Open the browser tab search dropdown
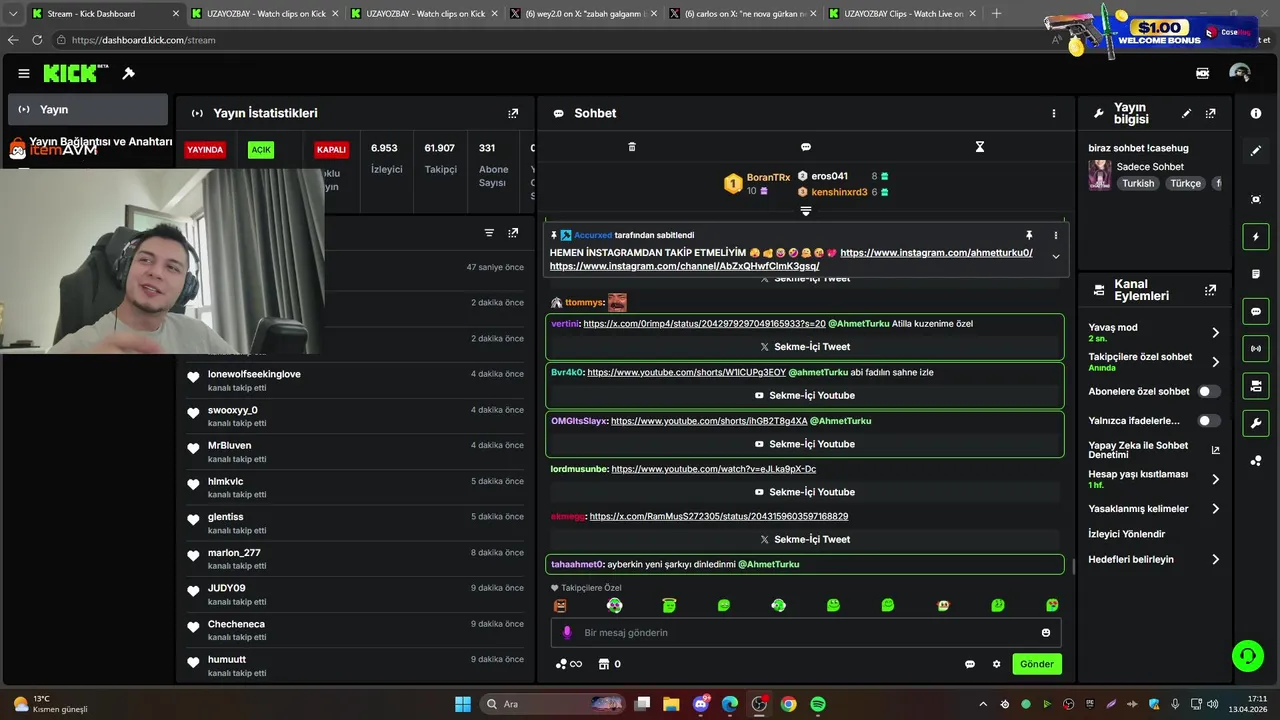Viewport: 1280px width, 720px height. [13, 14]
